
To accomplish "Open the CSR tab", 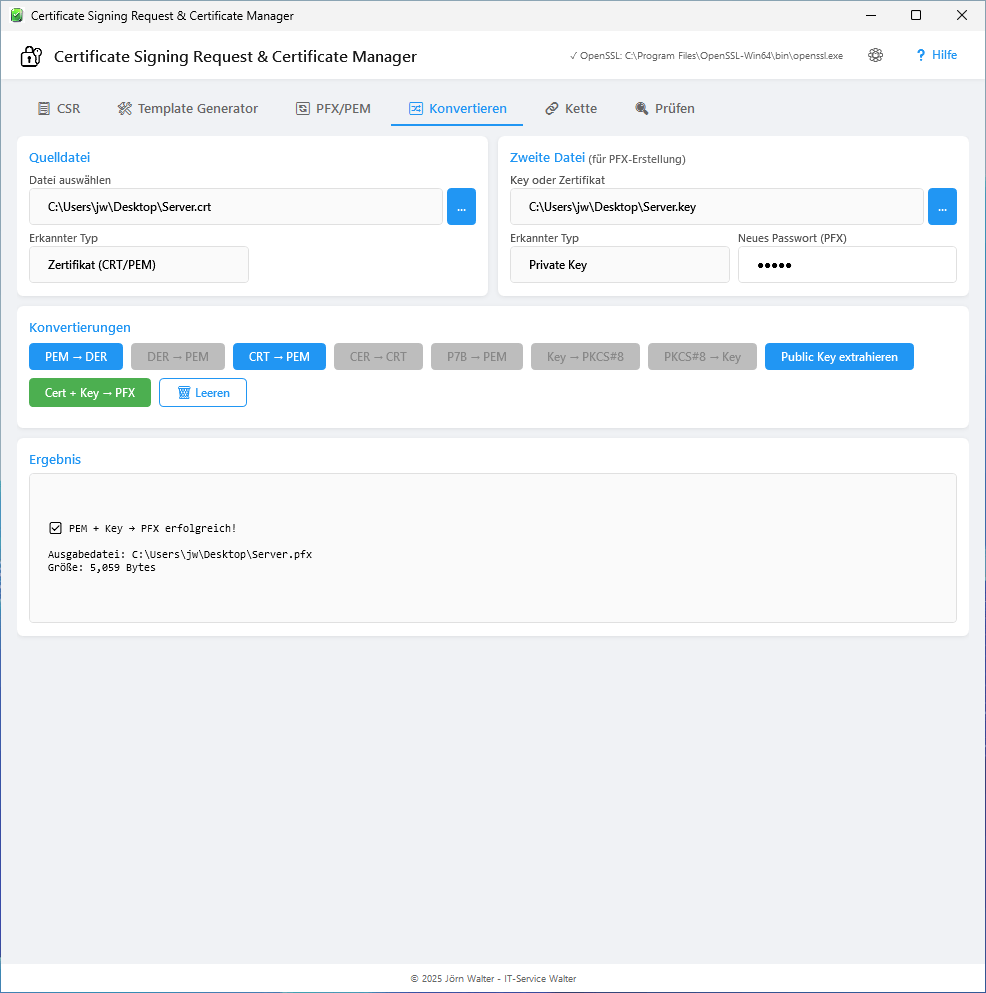I will point(59,107).
